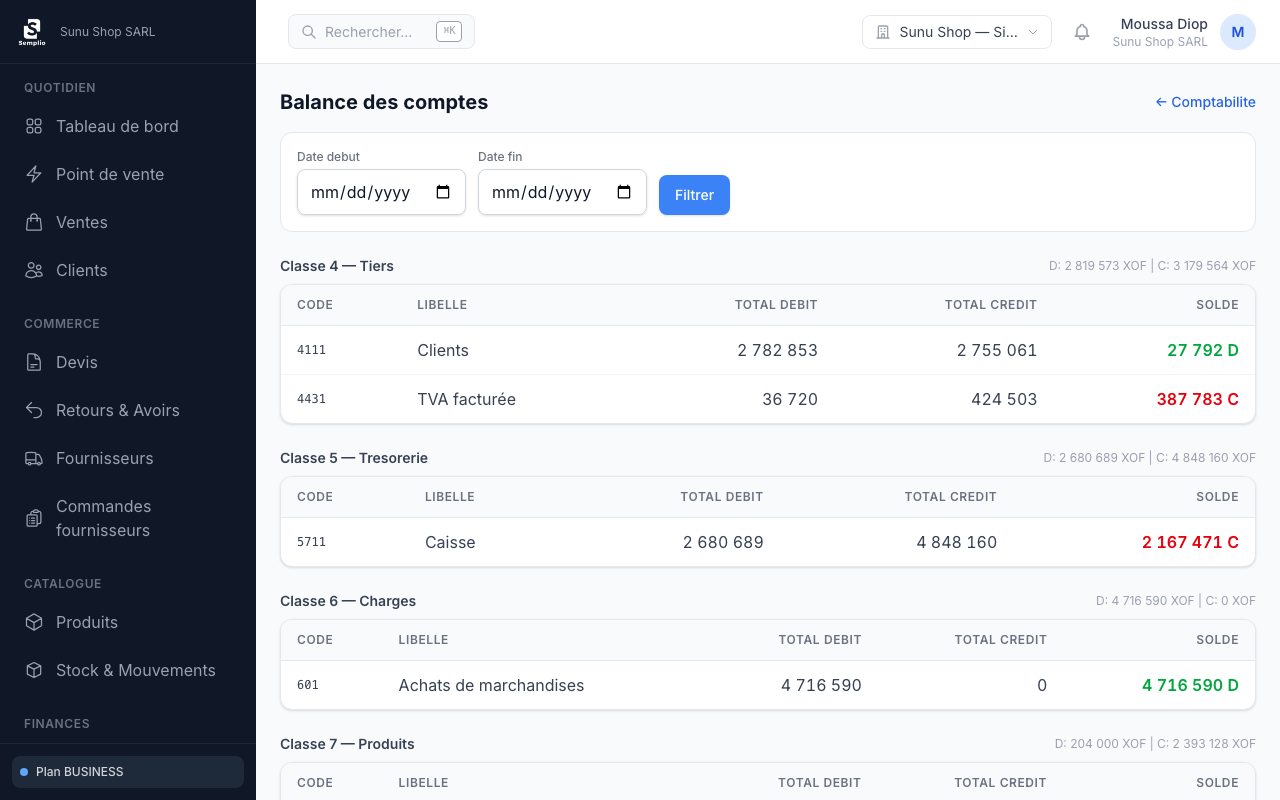Click the Semplio logo icon
The height and width of the screenshot is (800, 1280).
tap(32, 32)
